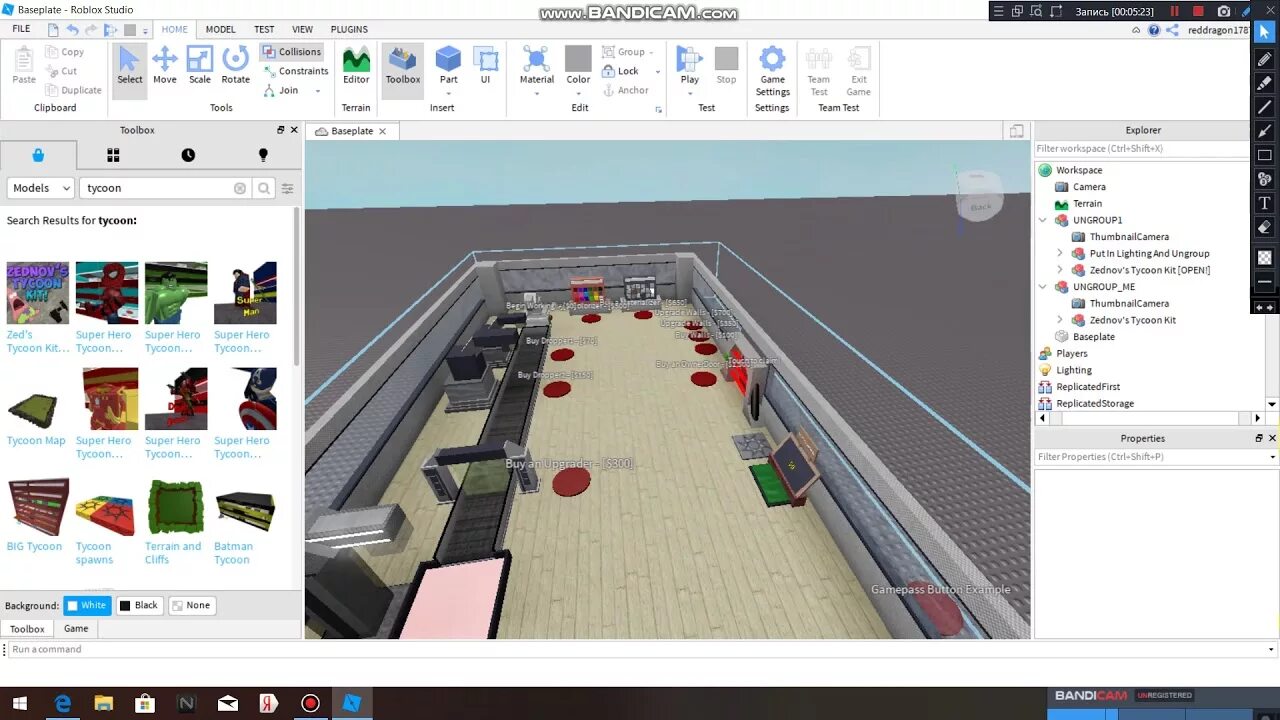The image size is (1280, 720).
Task: Select the Move tool
Action: pos(165,66)
